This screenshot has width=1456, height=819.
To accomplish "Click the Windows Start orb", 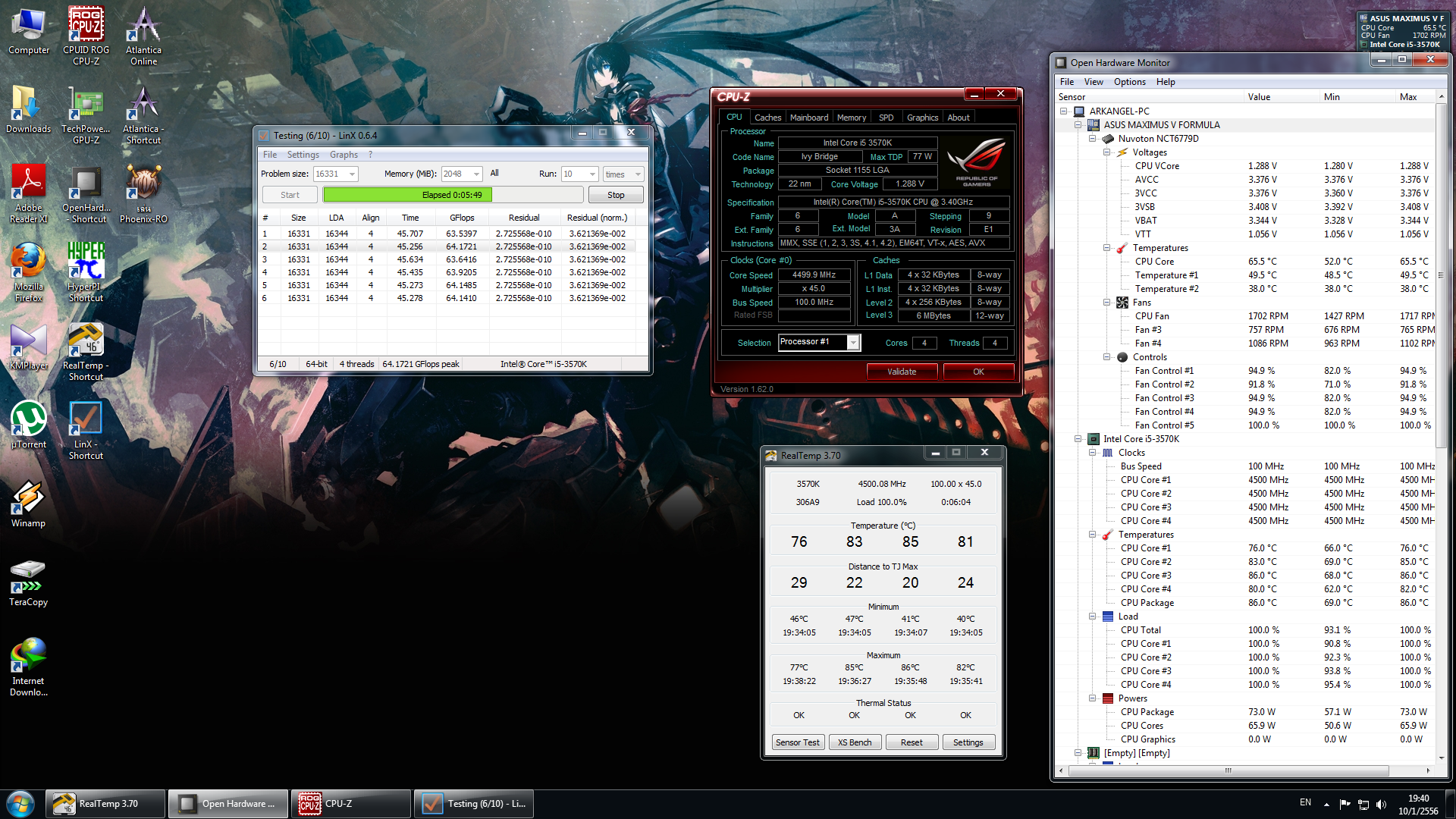I will coord(20,804).
